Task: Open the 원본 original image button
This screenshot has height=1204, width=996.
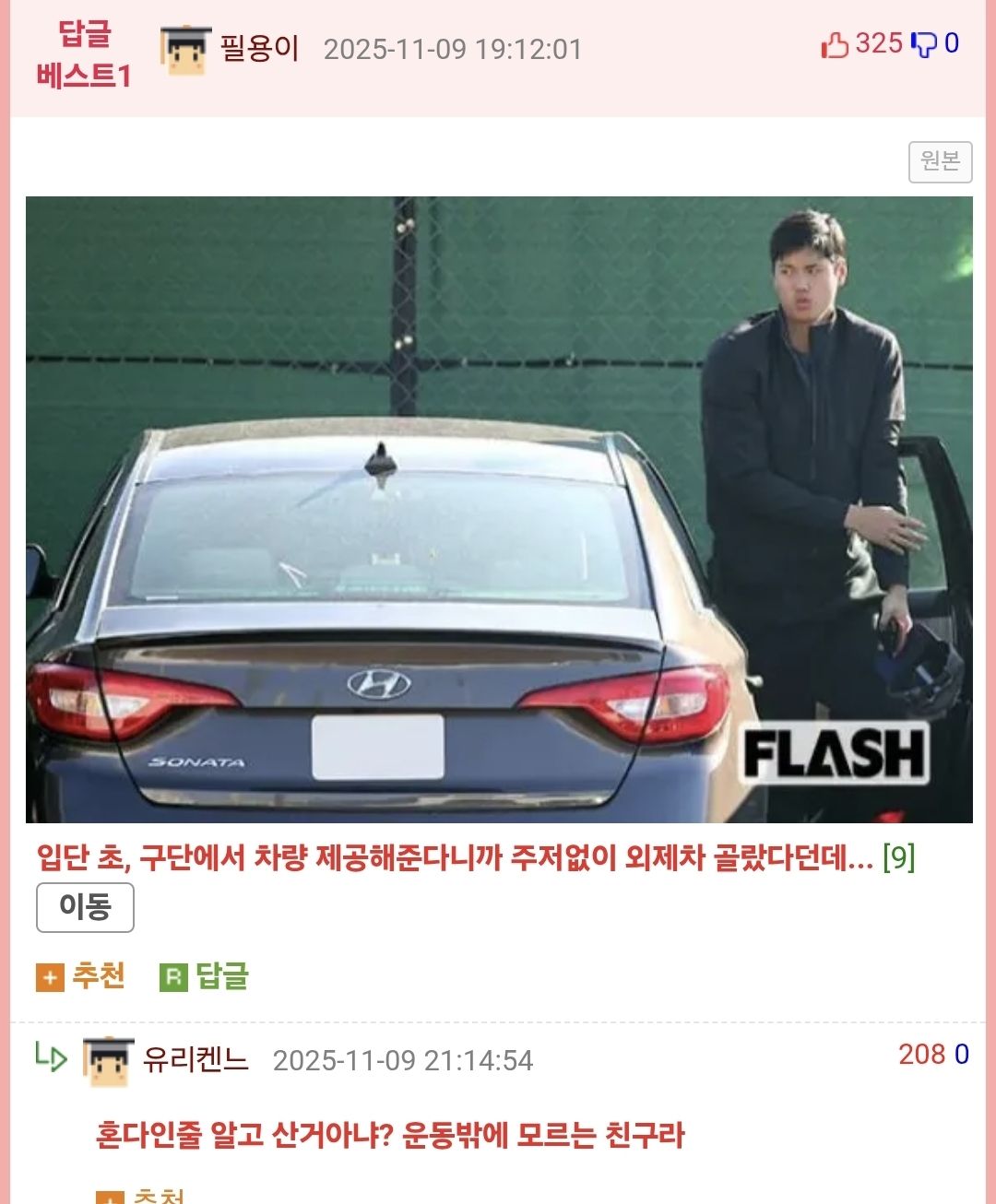Action: 940,161
